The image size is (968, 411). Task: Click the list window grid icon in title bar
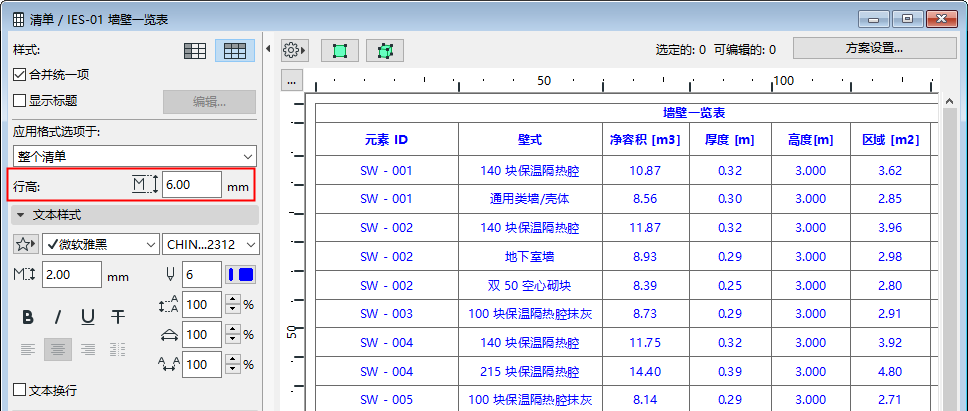(19, 20)
